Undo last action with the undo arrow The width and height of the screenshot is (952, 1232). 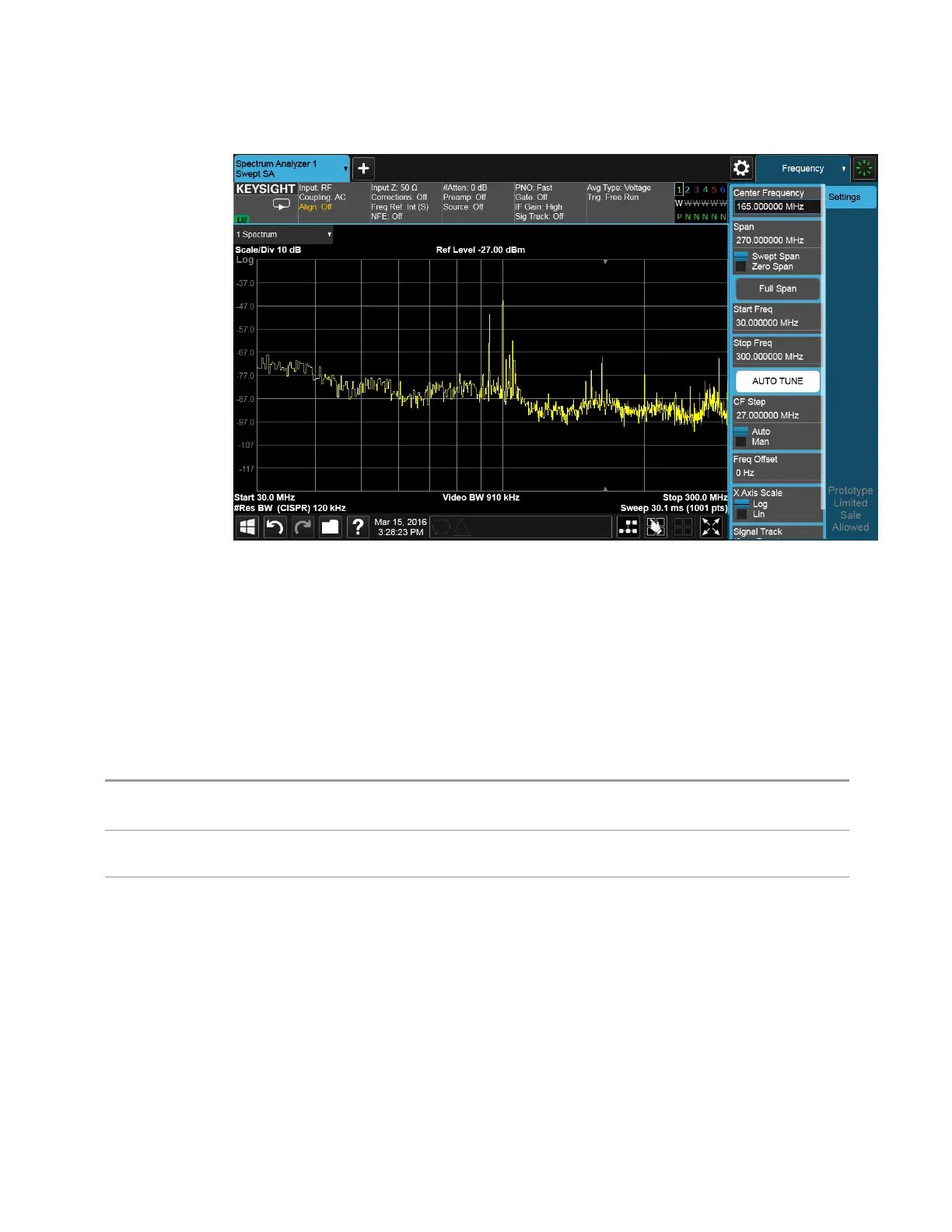click(275, 527)
